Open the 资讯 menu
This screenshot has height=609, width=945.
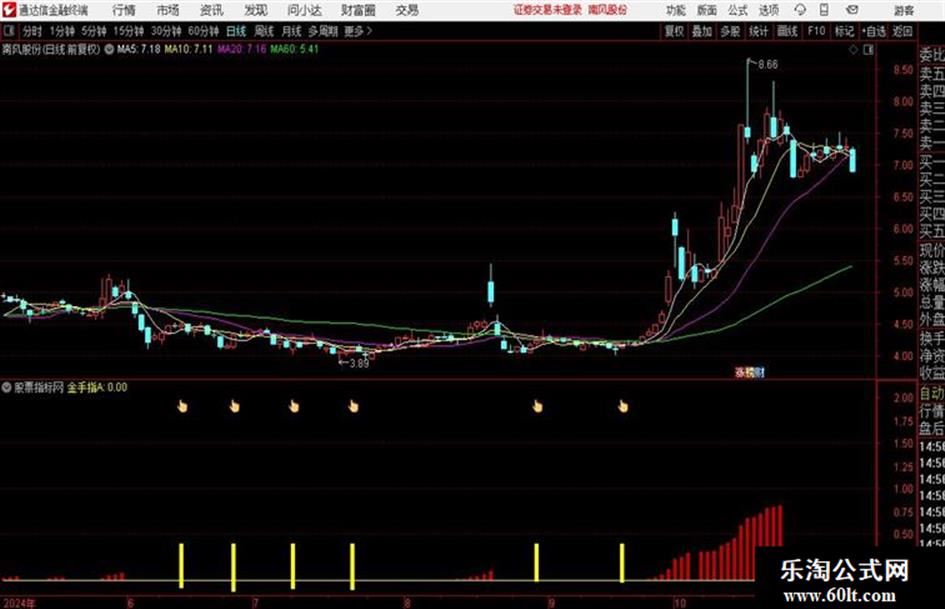[212, 10]
